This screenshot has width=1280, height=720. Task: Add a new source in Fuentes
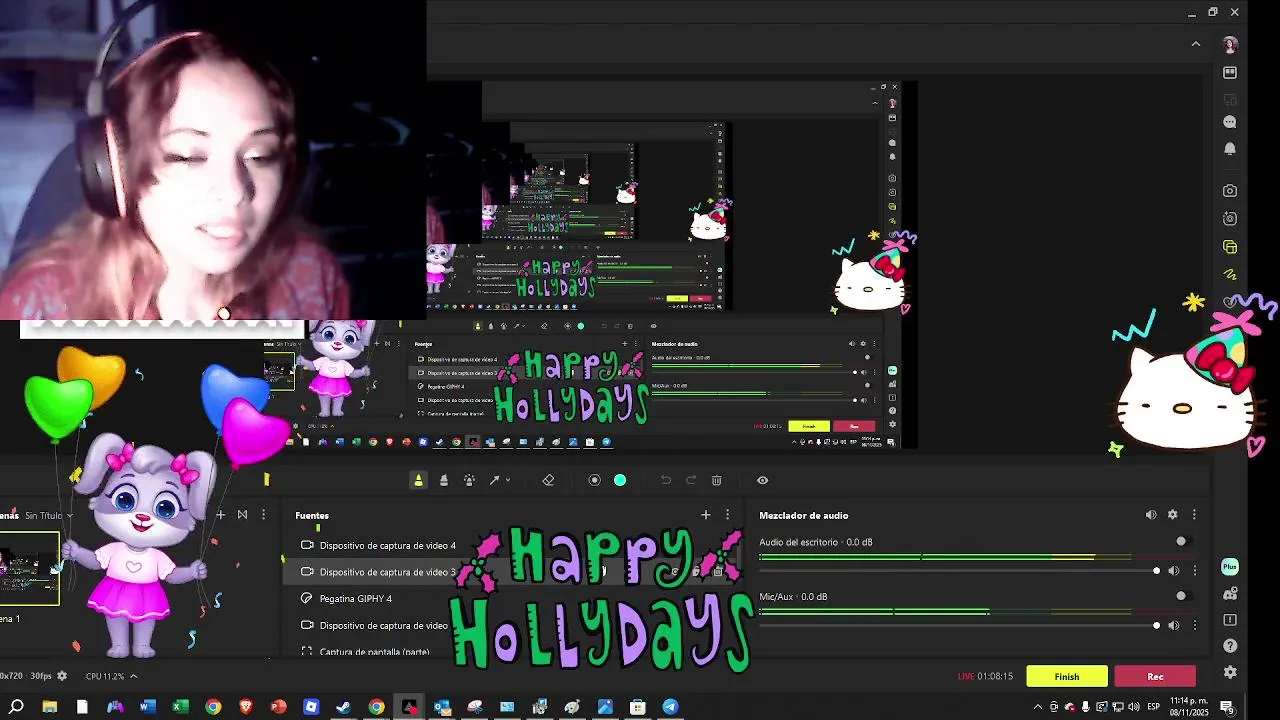coord(705,515)
